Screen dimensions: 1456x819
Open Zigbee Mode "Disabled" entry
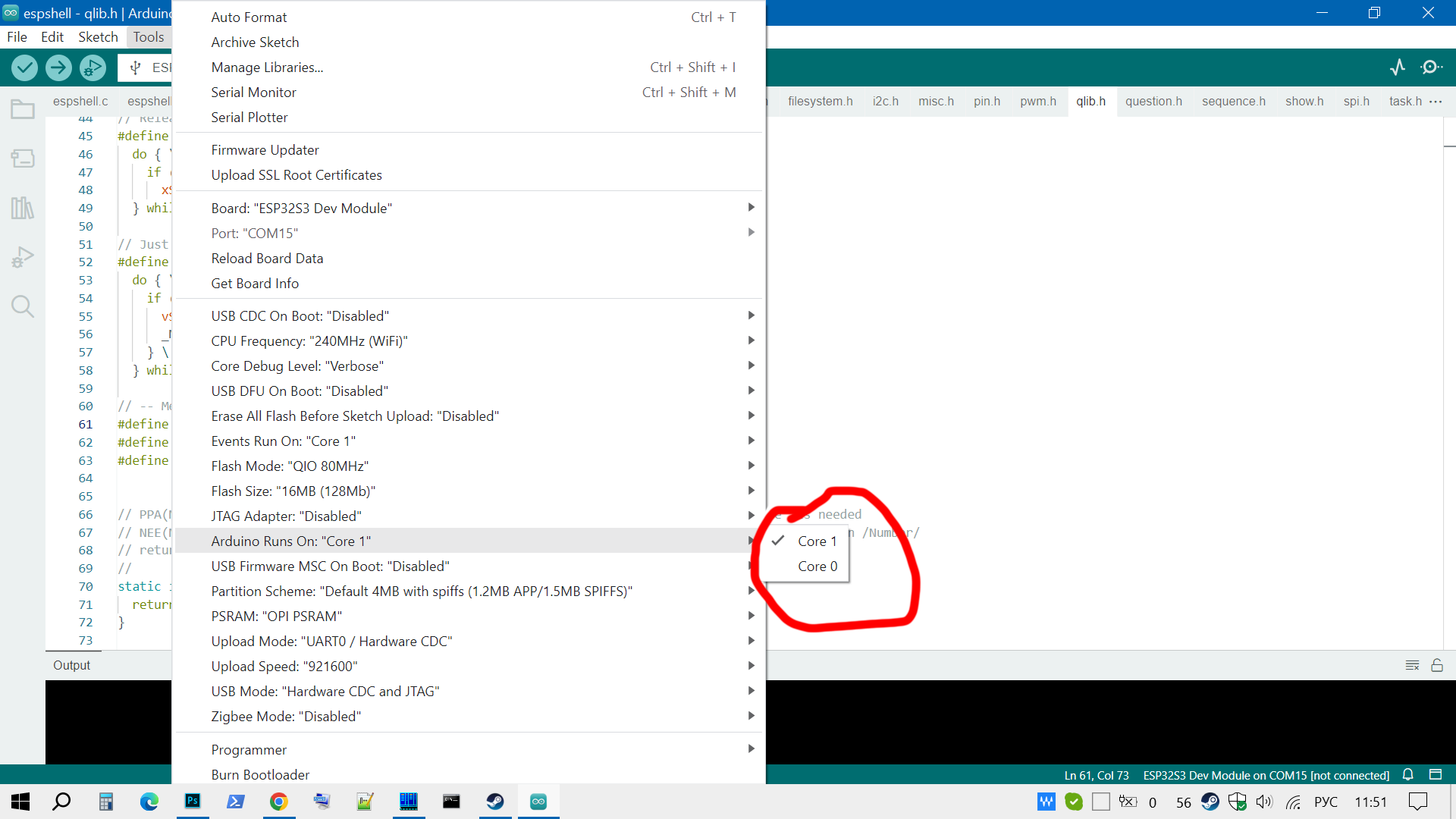pos(469,717)
